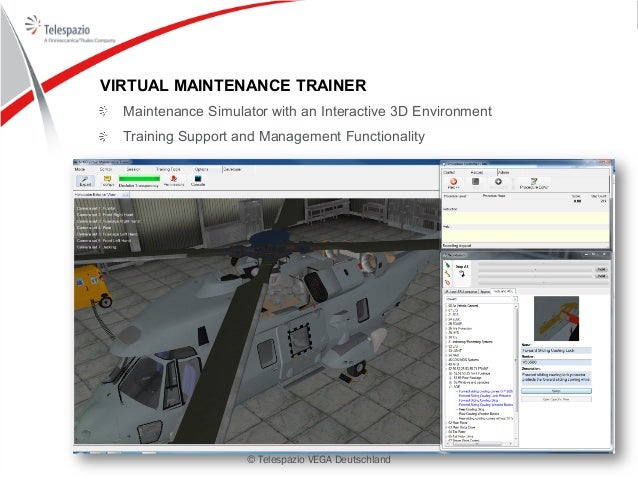Select camera set 7 Jacking
638x479 pixels.
97,247
